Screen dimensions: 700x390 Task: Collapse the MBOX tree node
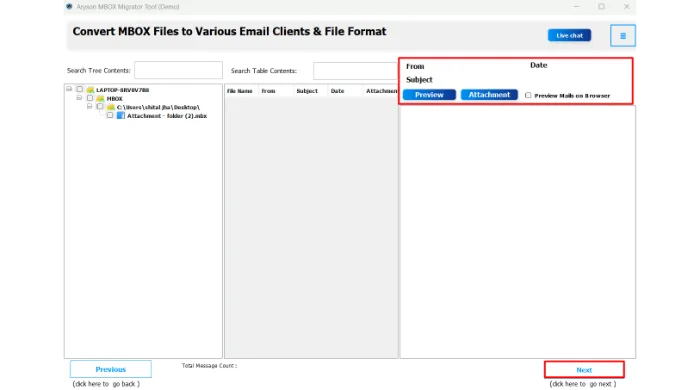pyautogui.click(x=79, y=98)
